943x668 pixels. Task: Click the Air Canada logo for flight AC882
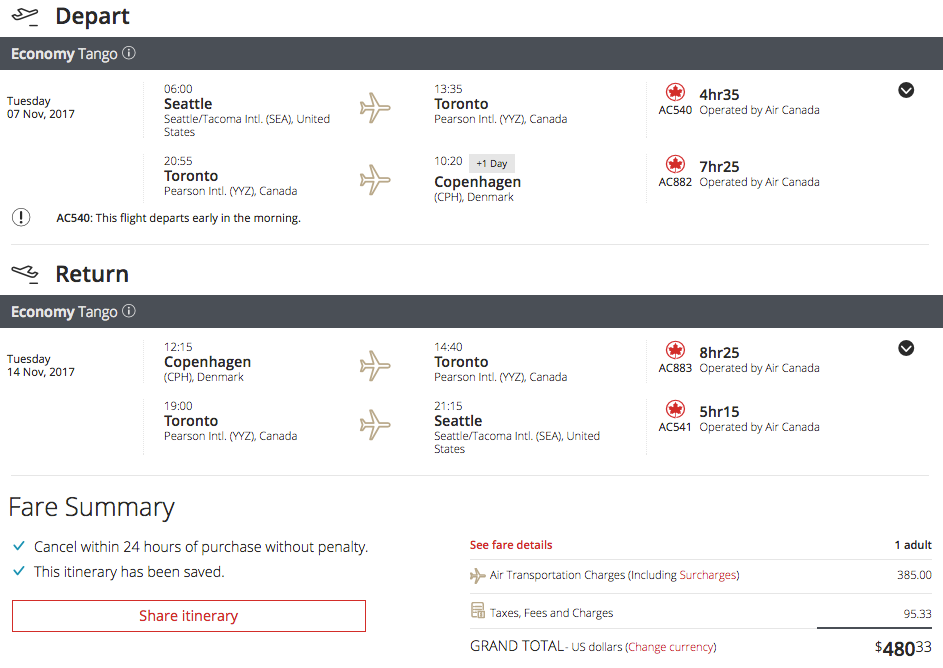tap(675, 165)
